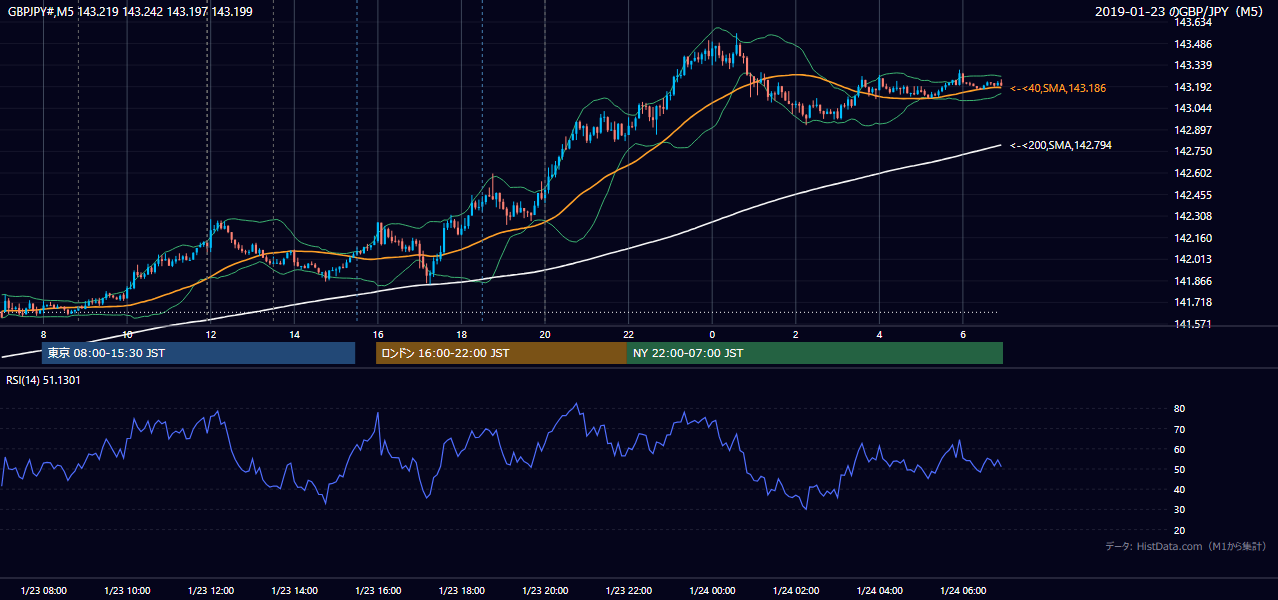1278x600 pixels.
Task: Click the RSI 70 level label
Action: (1179, 429)
